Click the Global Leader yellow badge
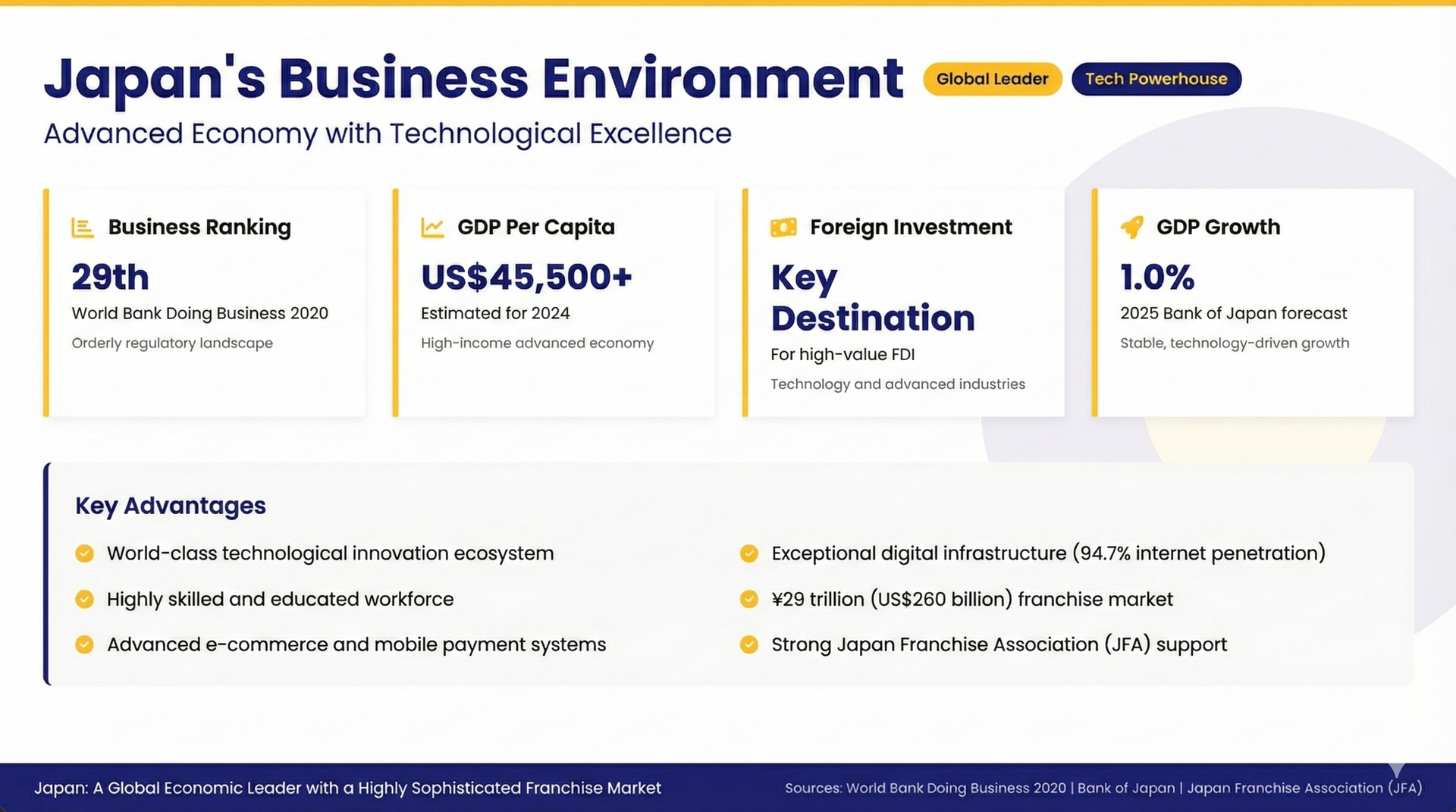The height and width of the screenshot is (812, 1456). coord(992,79)
